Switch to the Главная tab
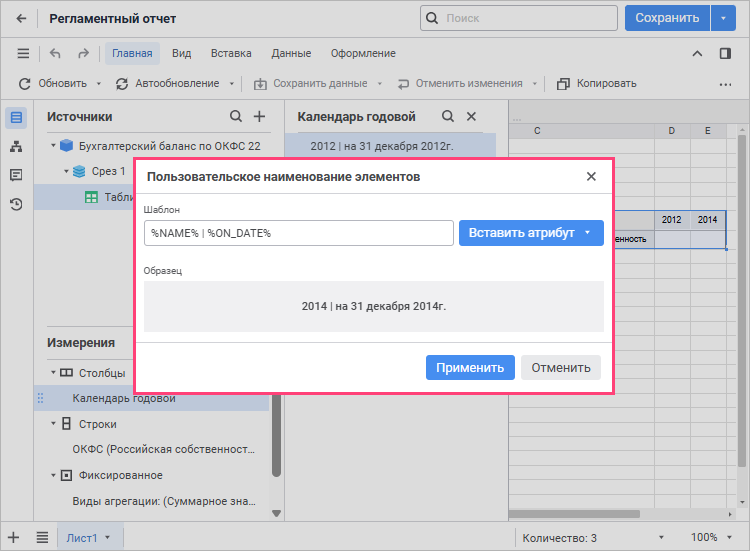 click(132, 53)
